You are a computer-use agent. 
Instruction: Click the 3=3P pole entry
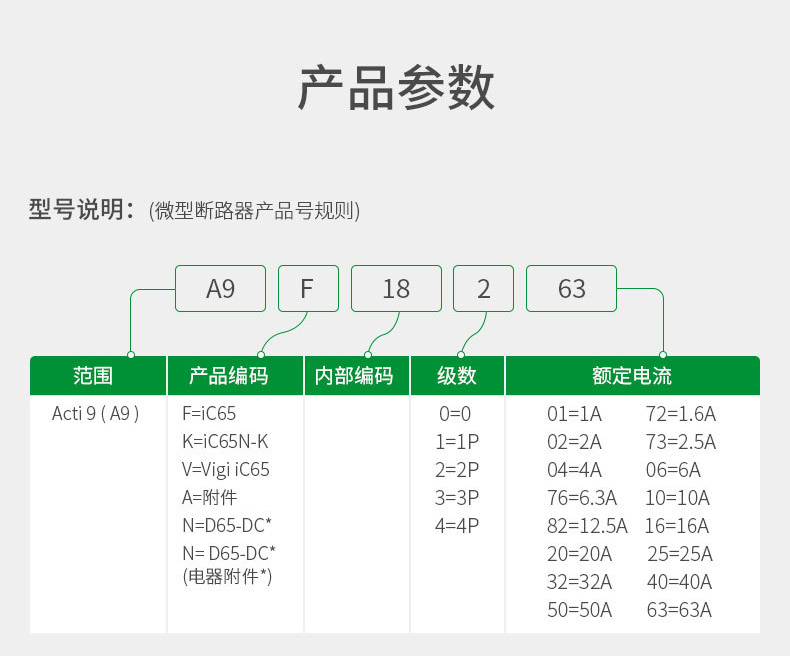[457, 498]
